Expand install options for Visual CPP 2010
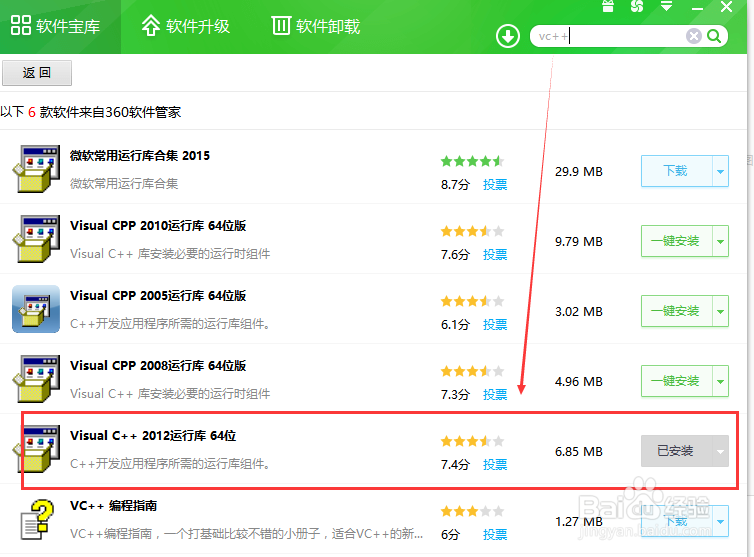Image resolution: width=754 pixels, height=557 pixels. coord(720,241)
